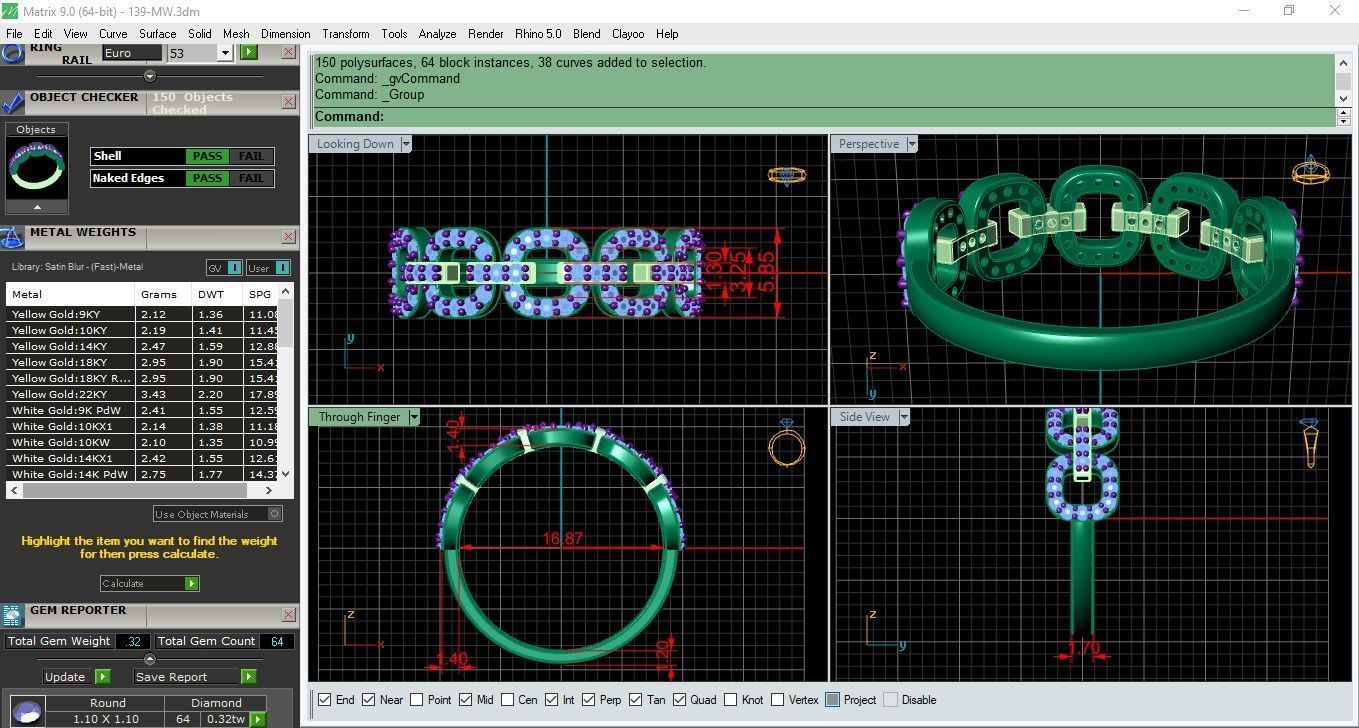Viewport: 1359px width, 728px height.
Task: Collapse the Objects thumbnail with up arrow
Action: pos(37,207)
